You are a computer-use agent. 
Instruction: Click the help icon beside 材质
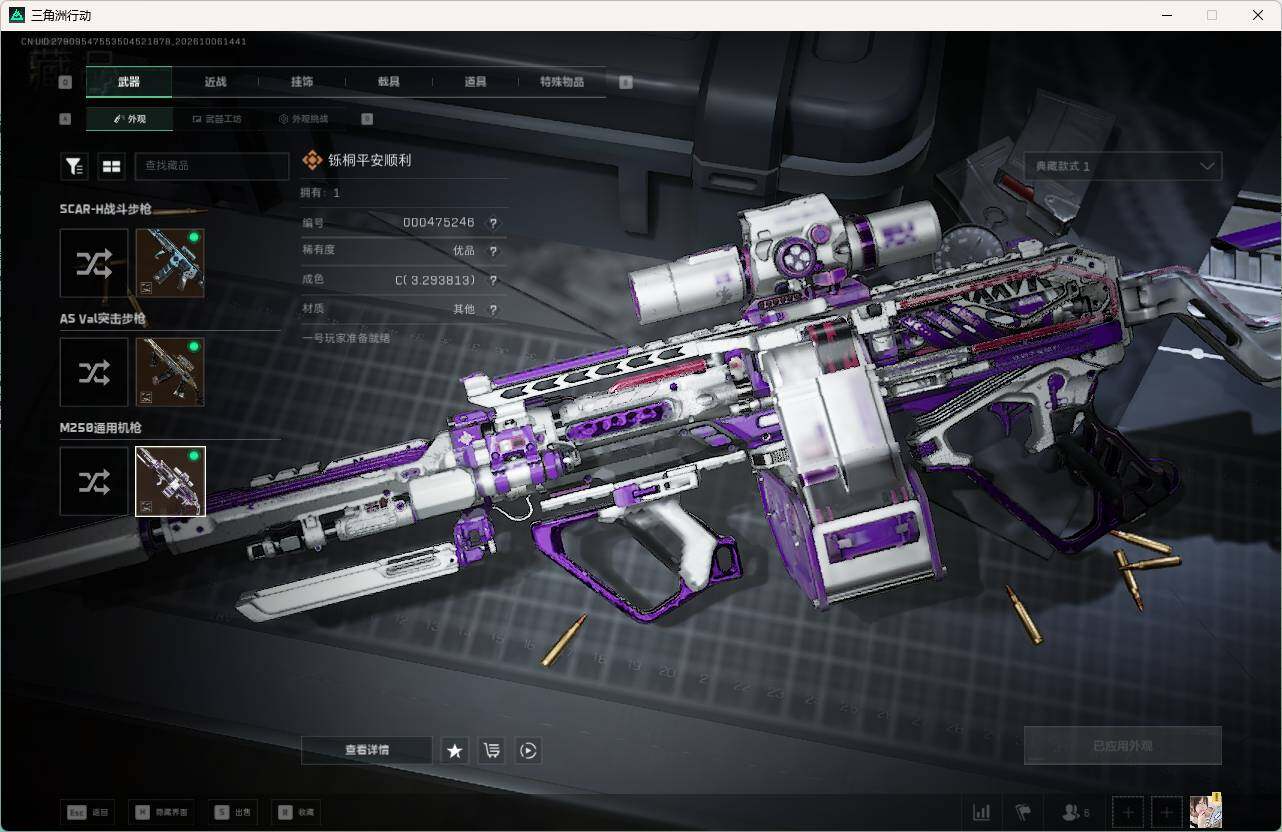[493, 310]
